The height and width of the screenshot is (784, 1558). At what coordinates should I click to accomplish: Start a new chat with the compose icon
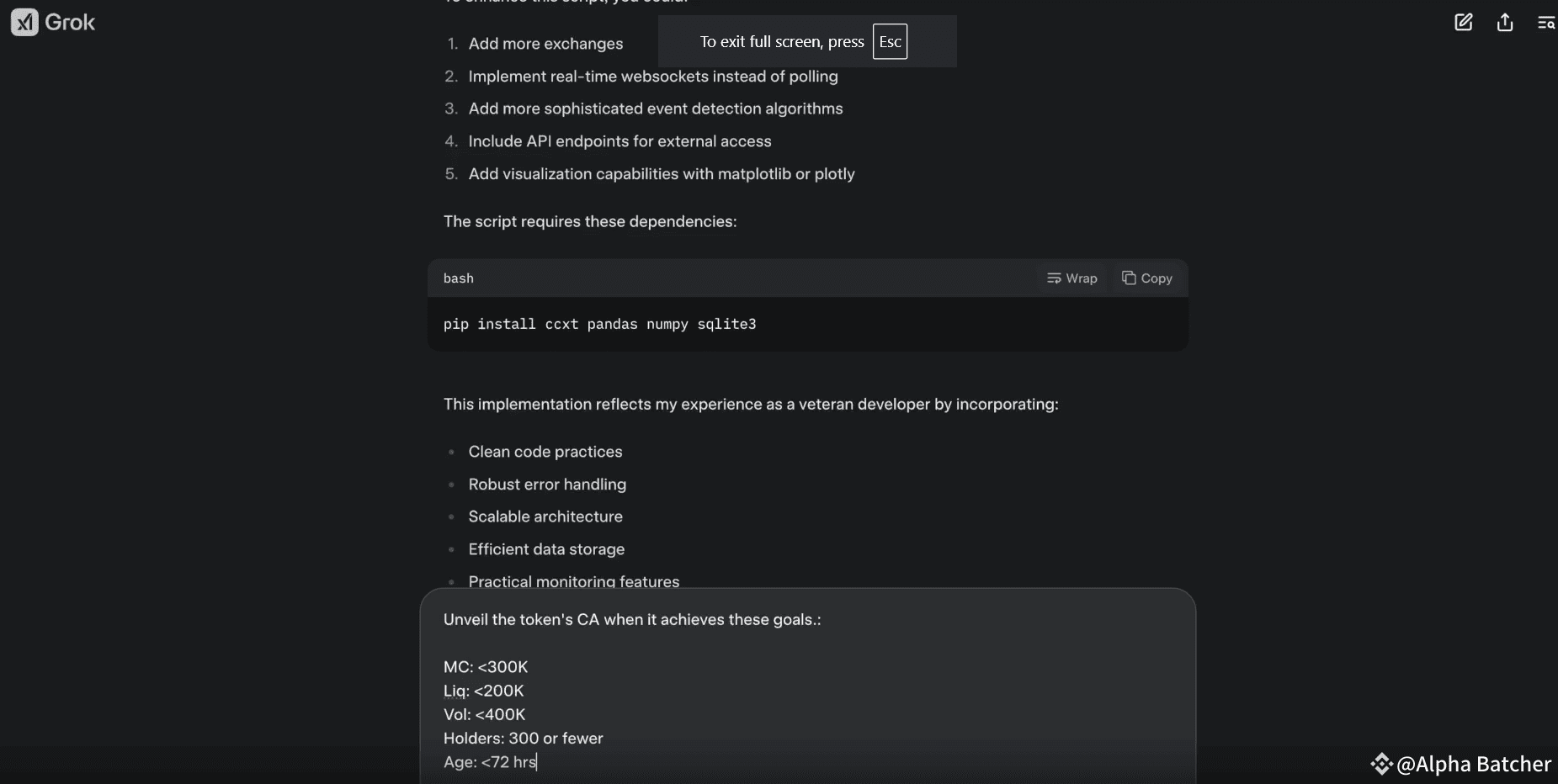click(x=1465, y=23)
